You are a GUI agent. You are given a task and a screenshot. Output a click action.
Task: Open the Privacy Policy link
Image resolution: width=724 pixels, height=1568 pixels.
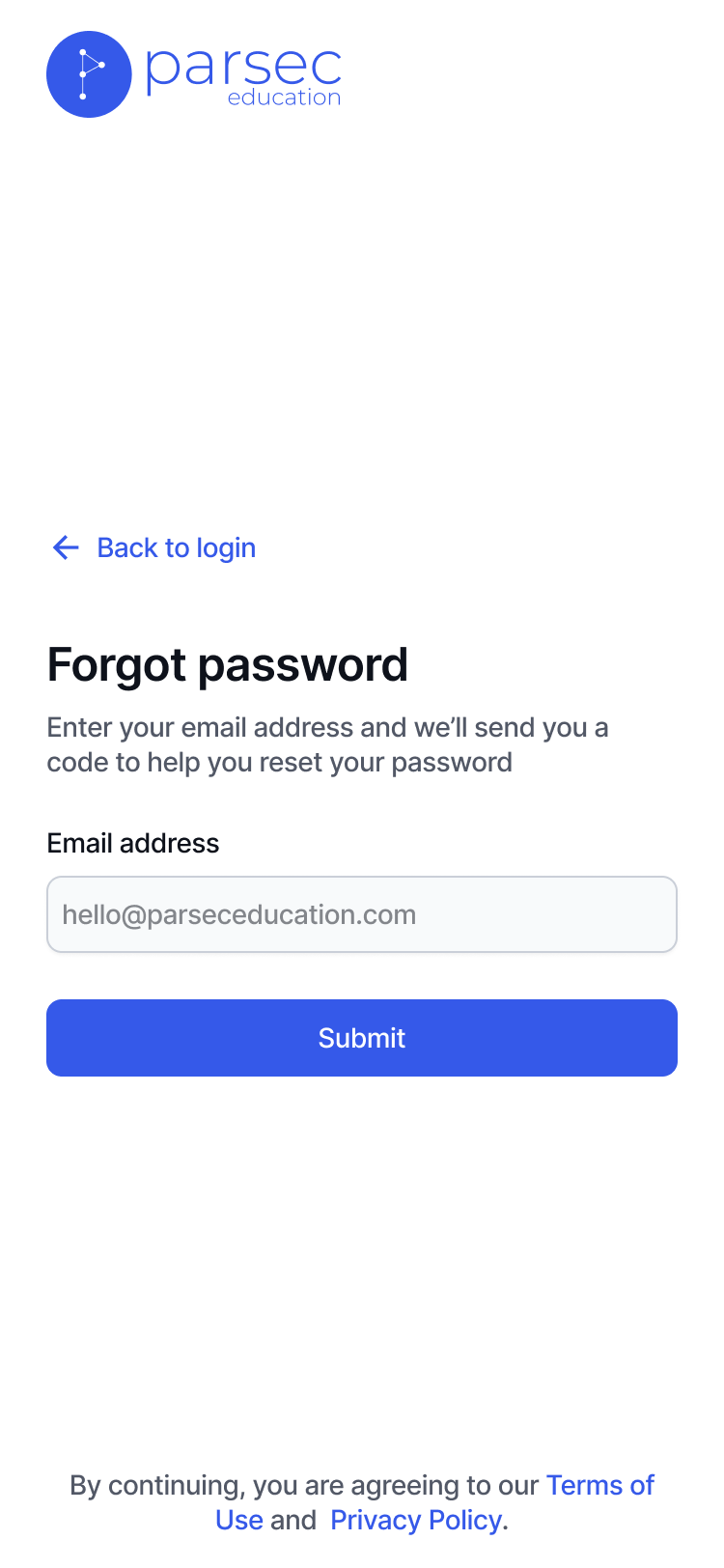[x=416, y=1520]
